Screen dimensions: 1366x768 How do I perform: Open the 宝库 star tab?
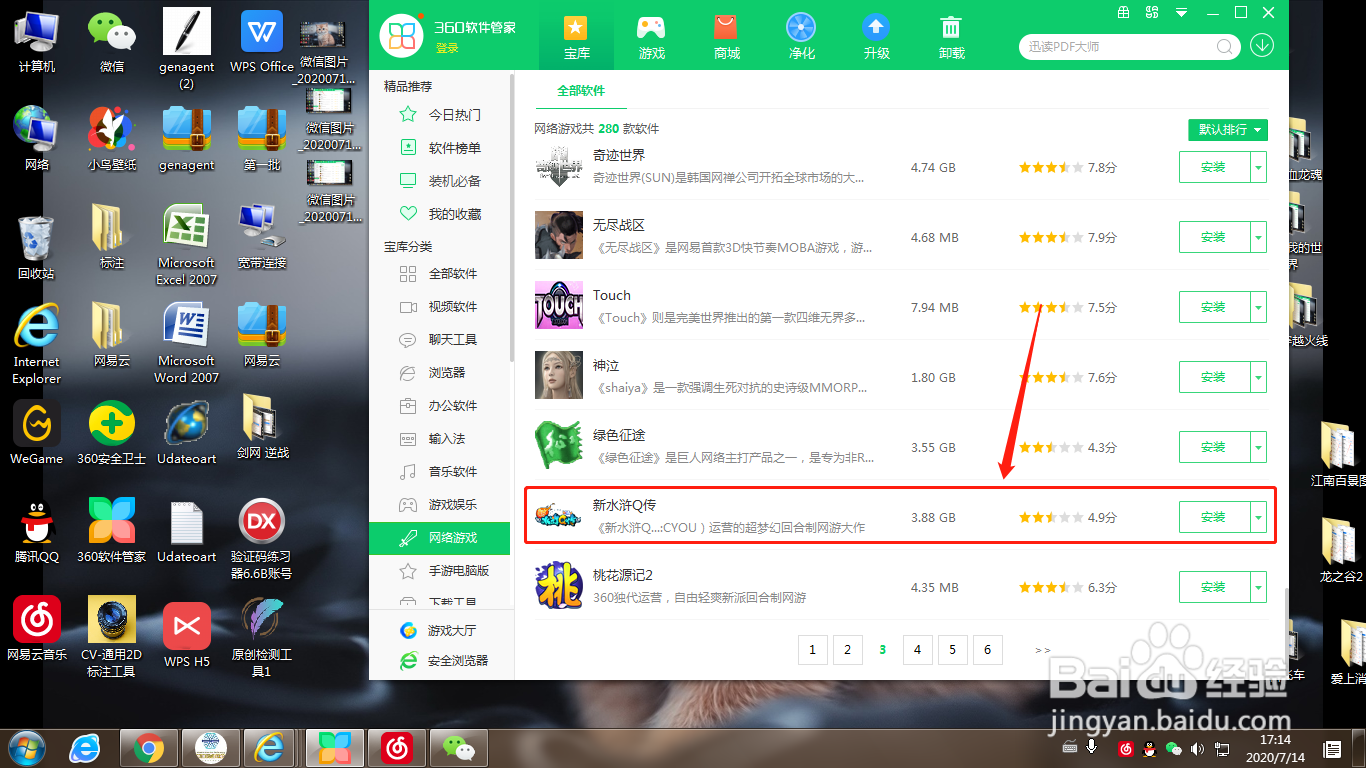tap(576, 37)
